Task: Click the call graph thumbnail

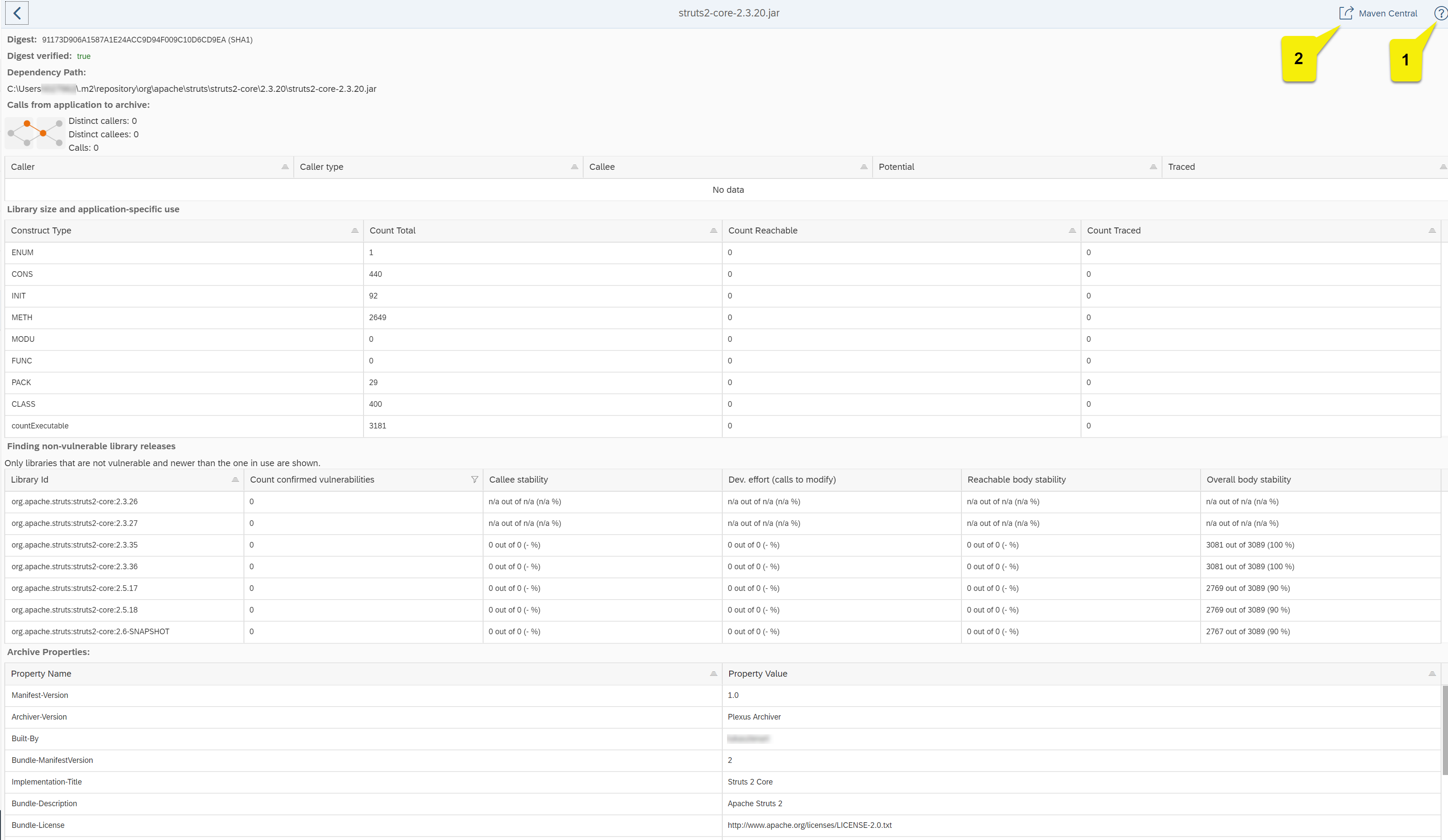Action: pos(35,133)
